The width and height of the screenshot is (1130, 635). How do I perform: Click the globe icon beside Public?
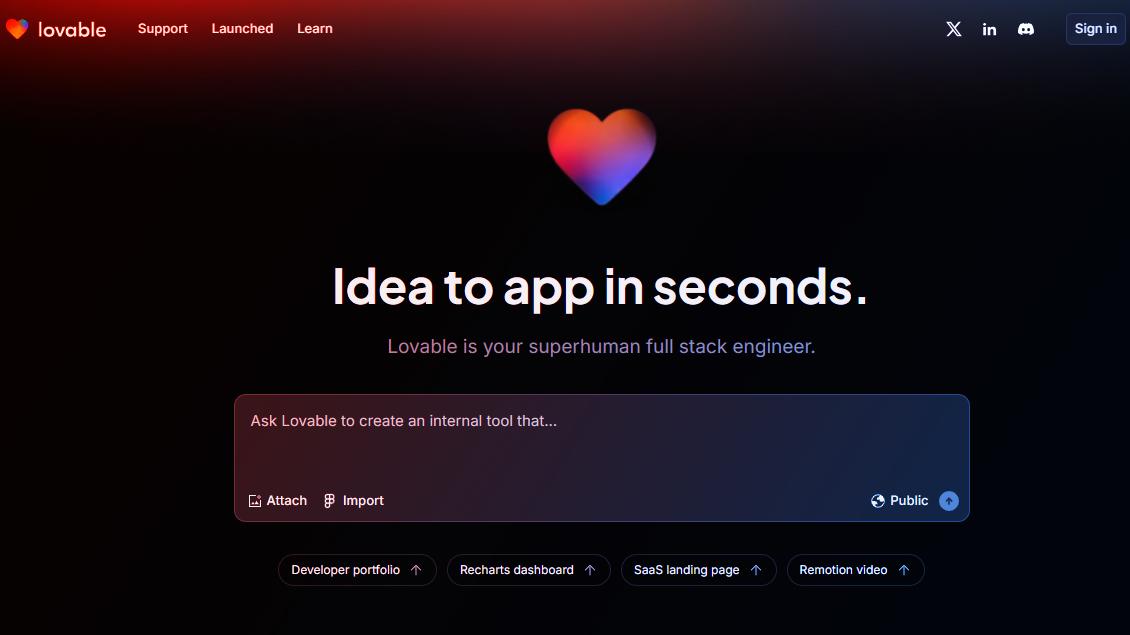click(x=878, y=501)
